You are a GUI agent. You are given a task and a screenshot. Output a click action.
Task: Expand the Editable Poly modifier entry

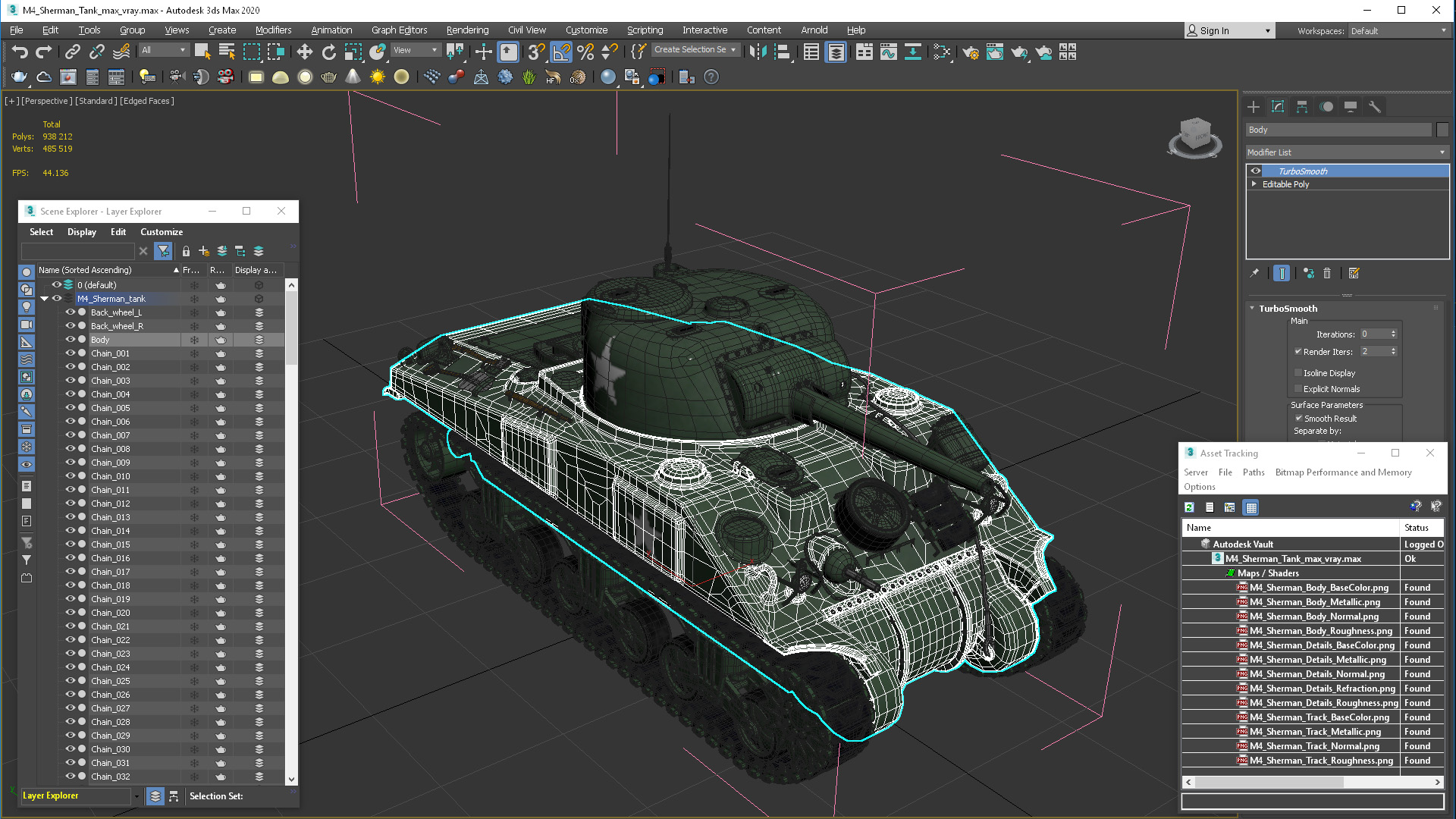1254,184
